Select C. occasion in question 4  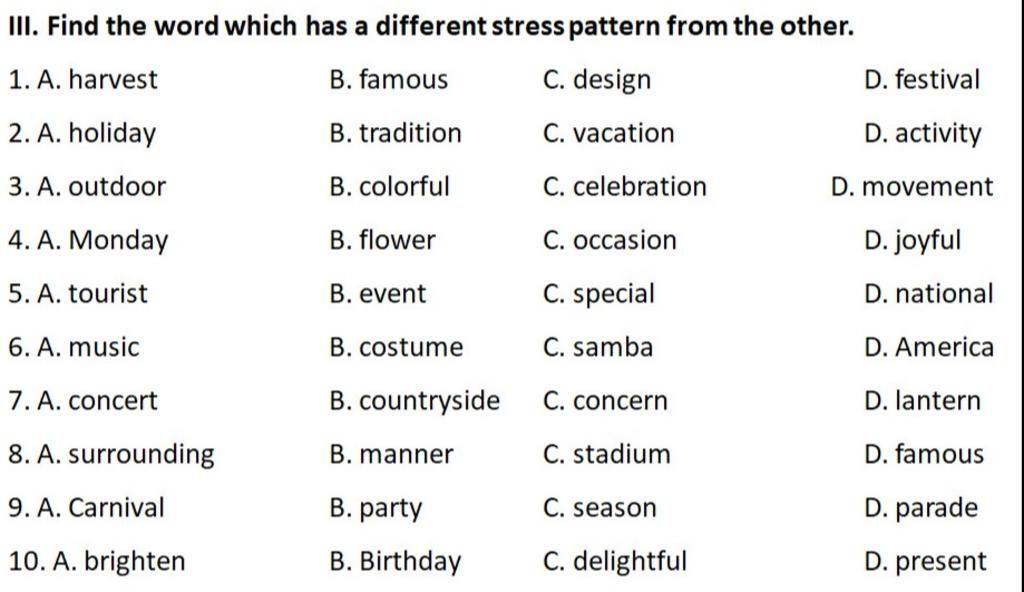pyautogui.click(x=609, y=240)
